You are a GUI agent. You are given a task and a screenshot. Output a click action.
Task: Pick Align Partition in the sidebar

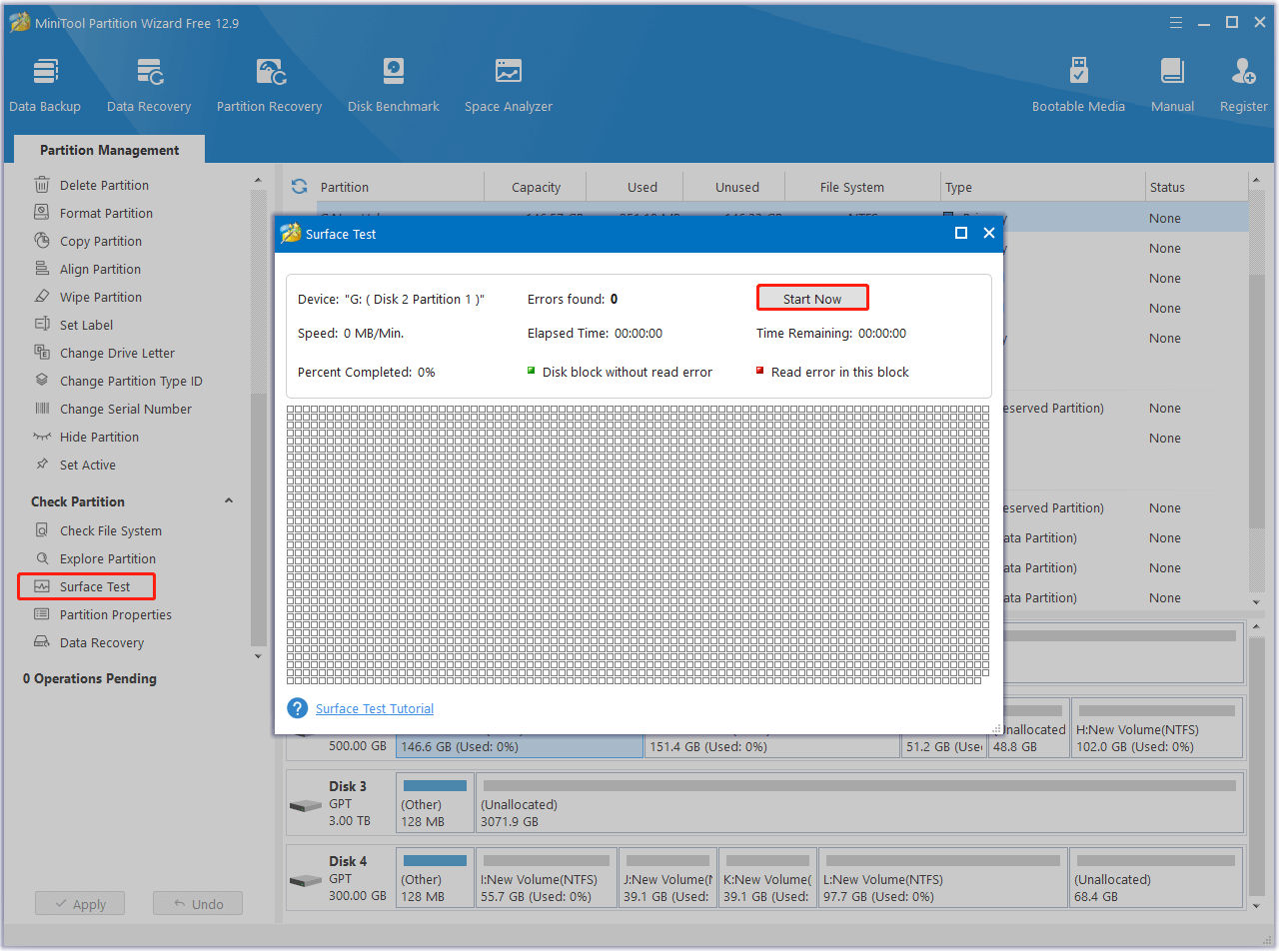[x=100, y=269]
